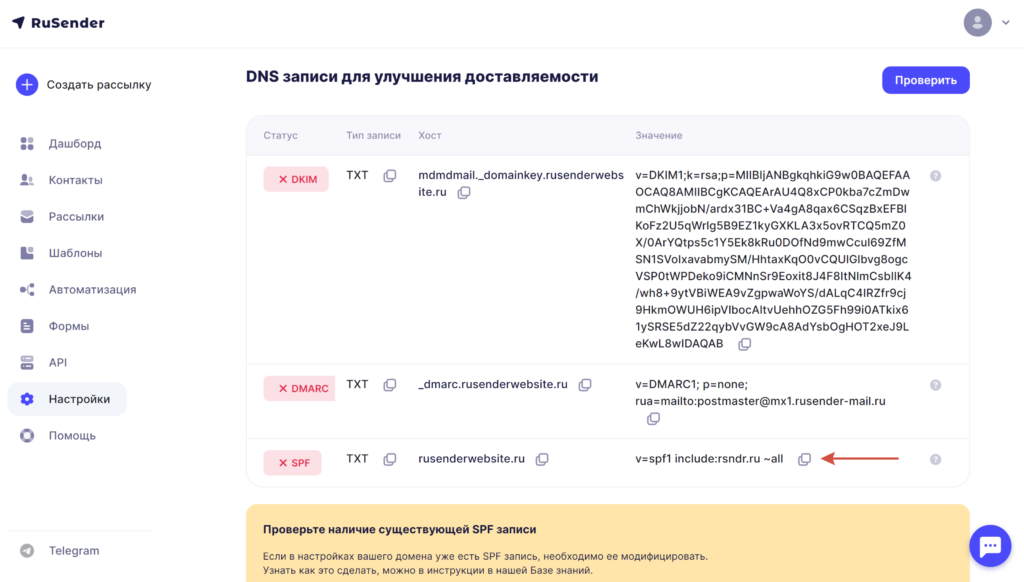Open Автоматизация section
1024x582 pixels.
tap(92, 289)
